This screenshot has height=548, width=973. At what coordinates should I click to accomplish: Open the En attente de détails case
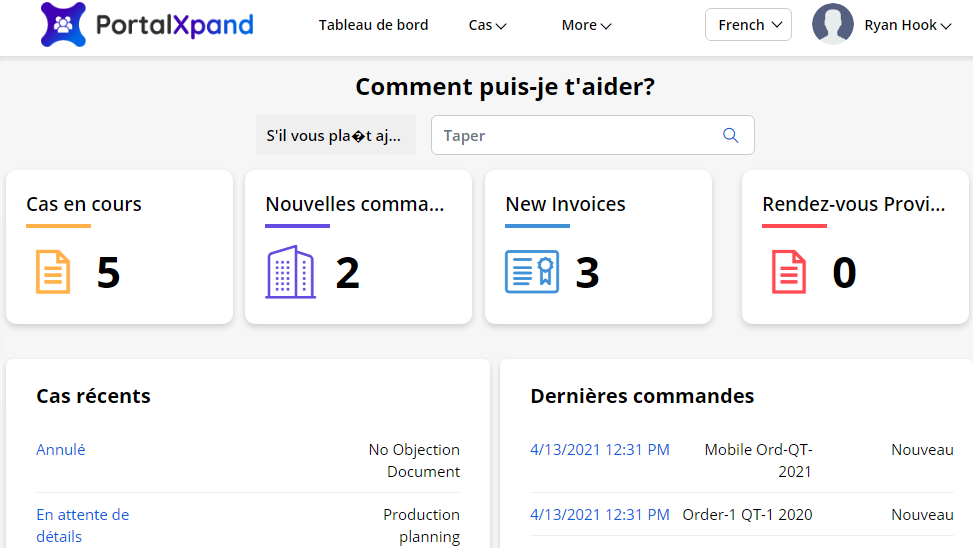click(x=82, y=526)
